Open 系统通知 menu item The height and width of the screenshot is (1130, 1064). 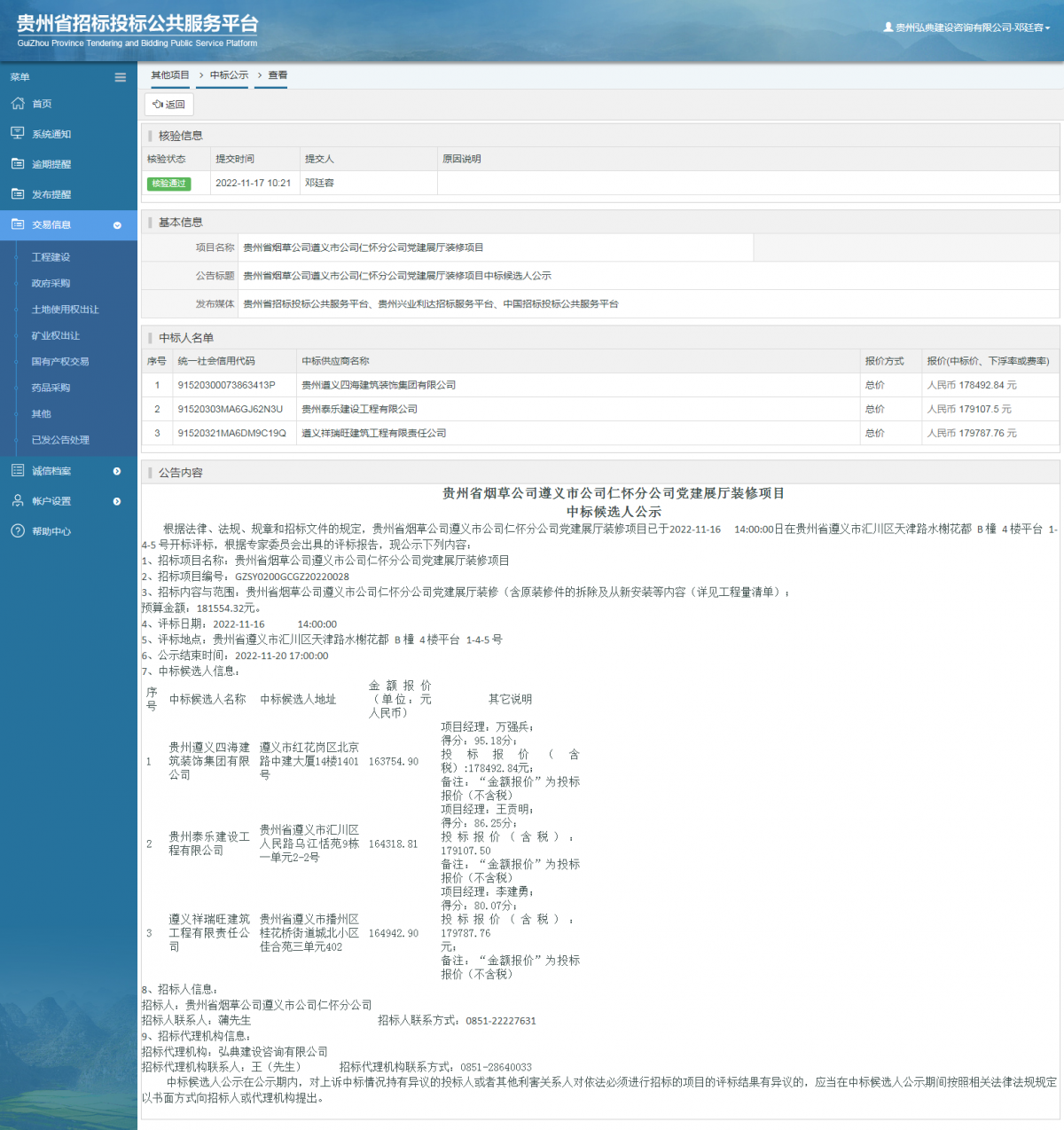click(x=51, y=134)
